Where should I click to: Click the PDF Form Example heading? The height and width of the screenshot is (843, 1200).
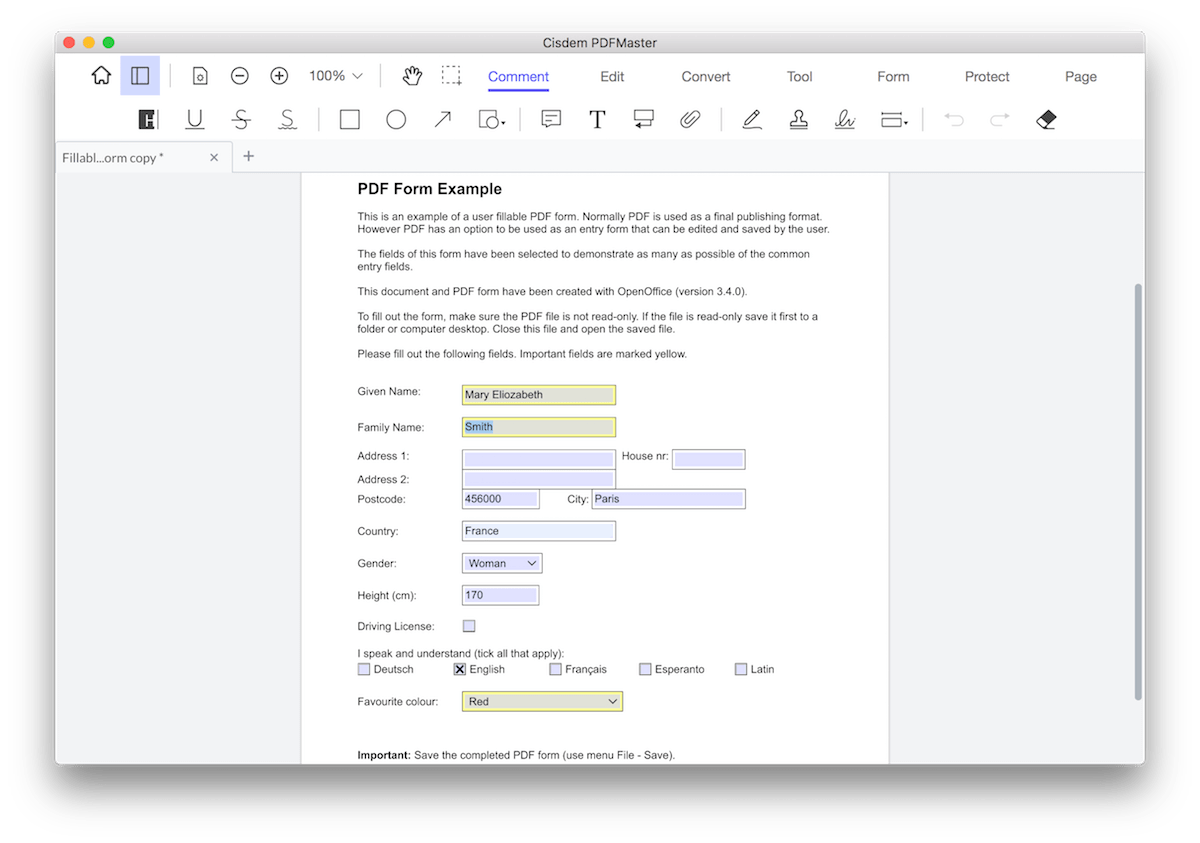[430, 189]
